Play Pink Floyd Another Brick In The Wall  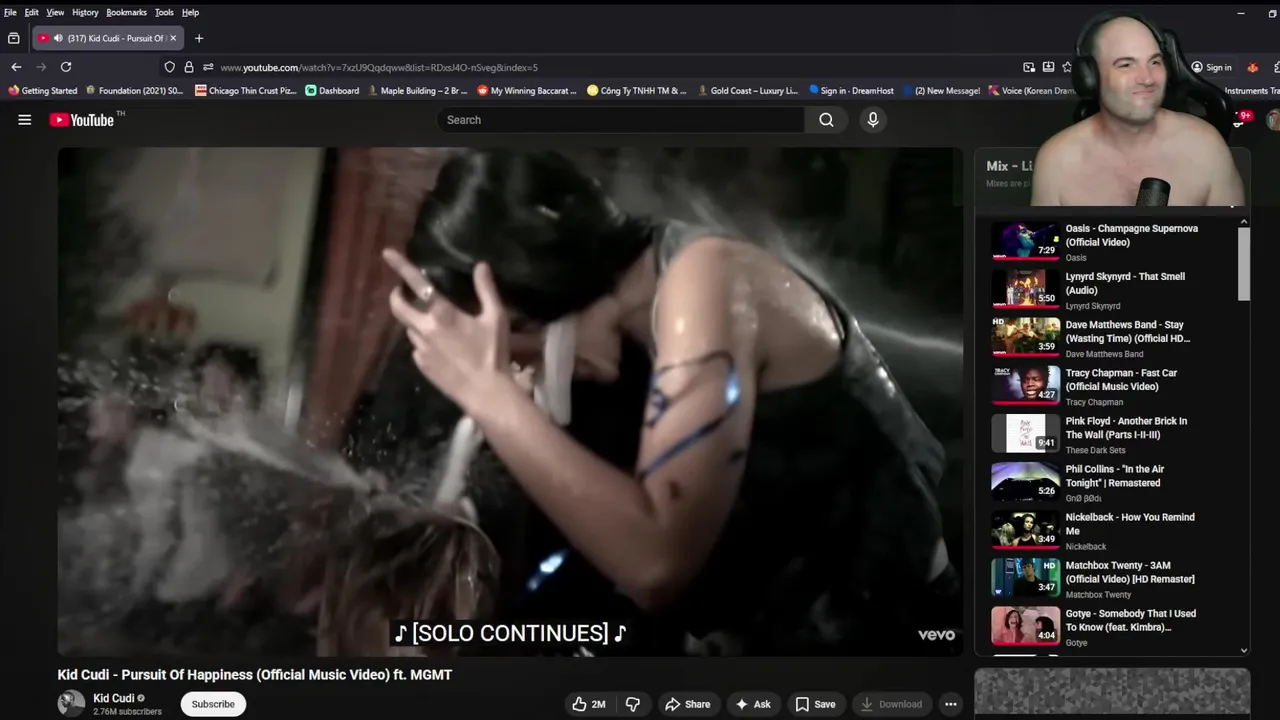(1112, 434)
